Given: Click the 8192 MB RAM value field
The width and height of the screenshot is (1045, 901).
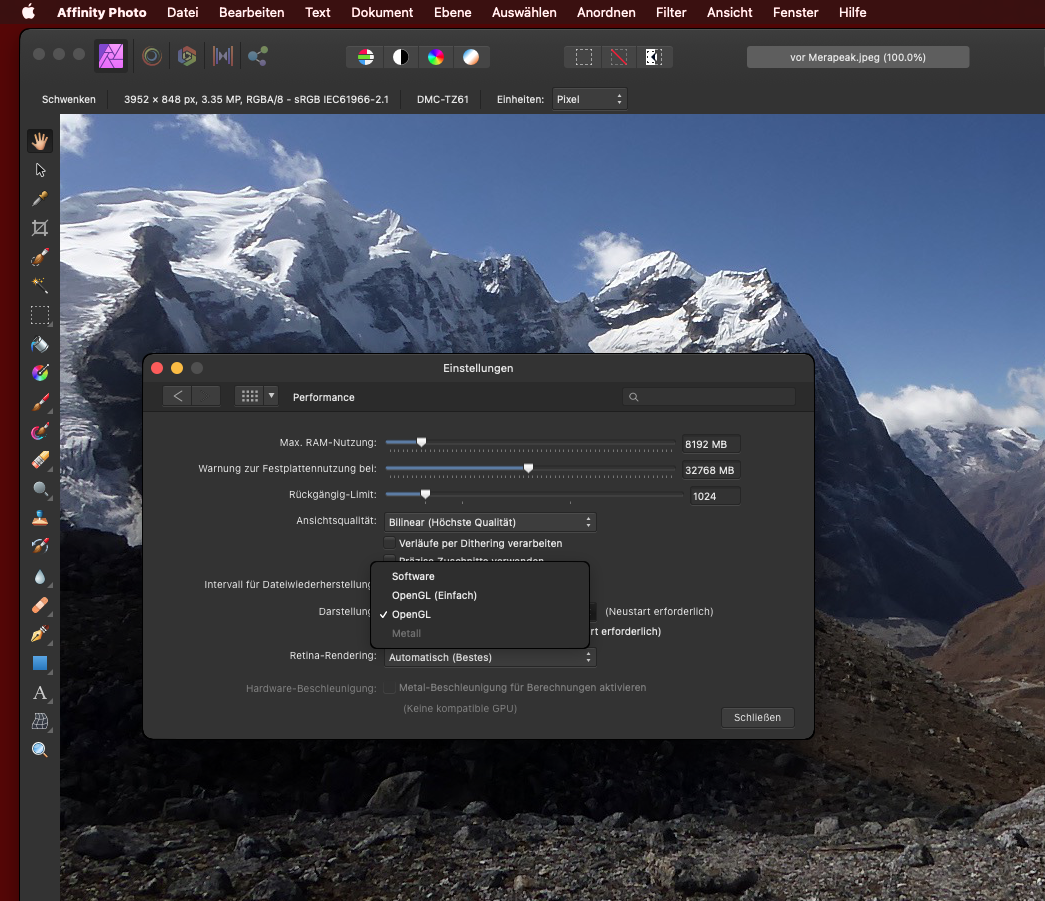Looking at the screenshot, I should pos(710,444).
